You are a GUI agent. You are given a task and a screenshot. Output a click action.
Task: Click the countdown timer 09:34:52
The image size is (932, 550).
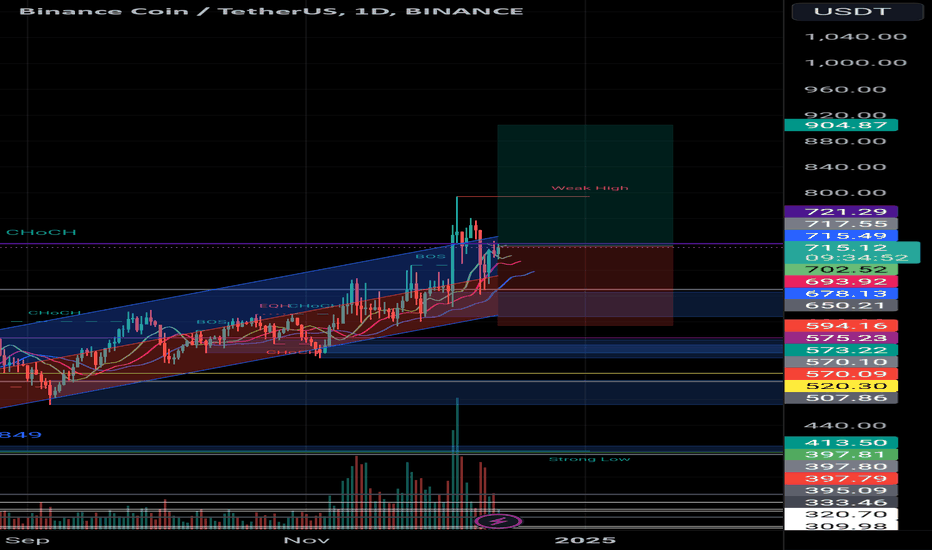click(857, 258)
